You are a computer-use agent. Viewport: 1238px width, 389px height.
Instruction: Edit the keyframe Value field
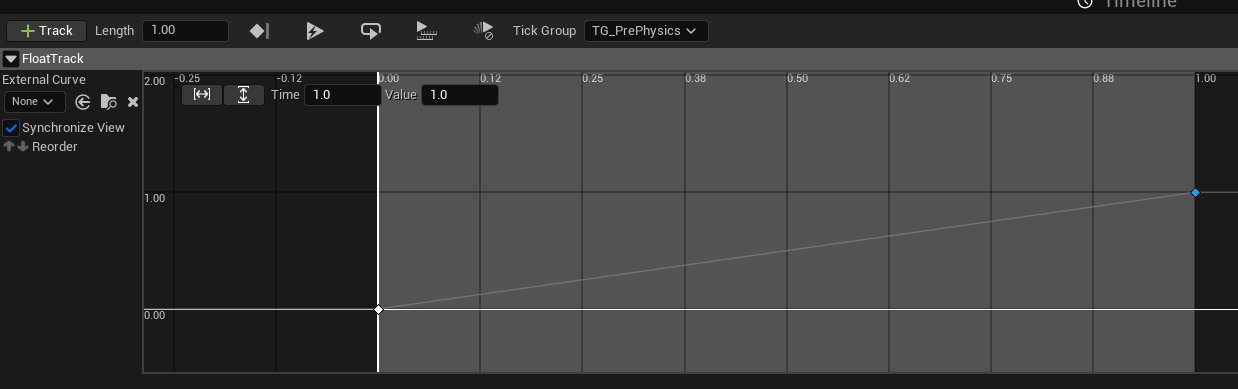pos(460,95)
